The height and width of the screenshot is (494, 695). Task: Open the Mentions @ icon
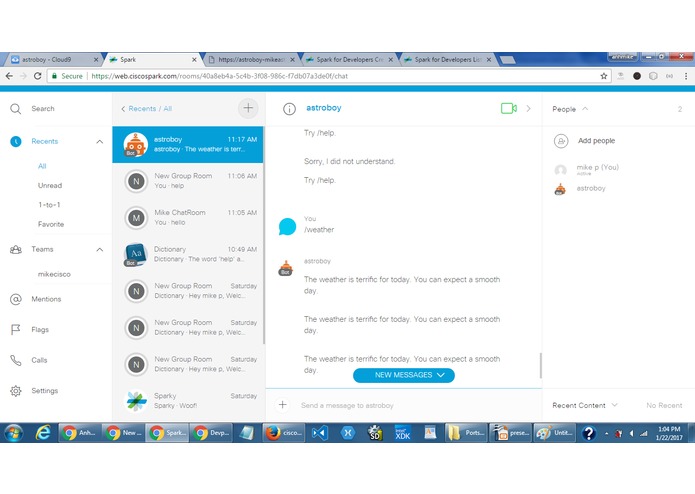(x=16, y=300)
